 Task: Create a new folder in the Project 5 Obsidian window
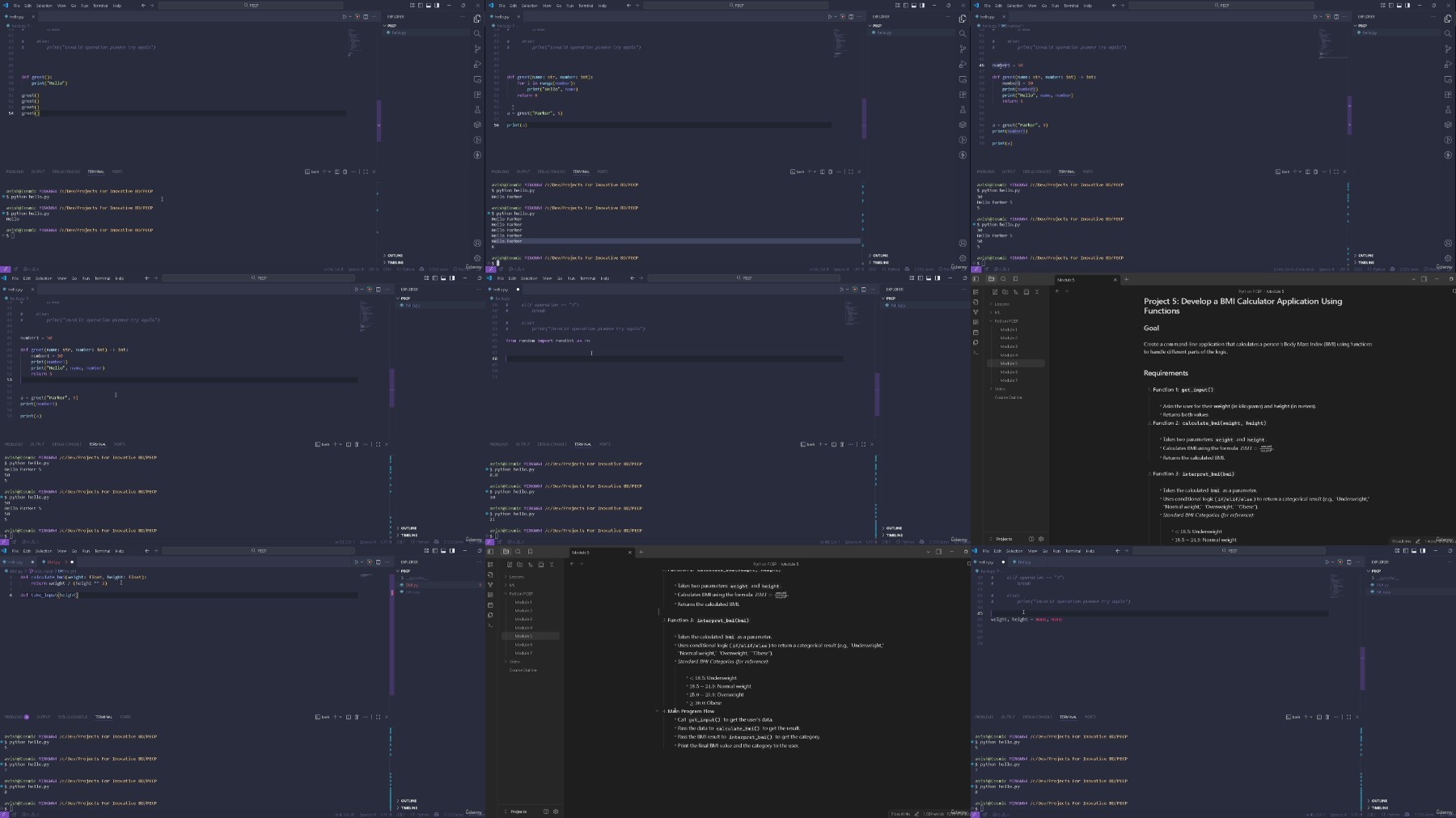[1005, 292]
